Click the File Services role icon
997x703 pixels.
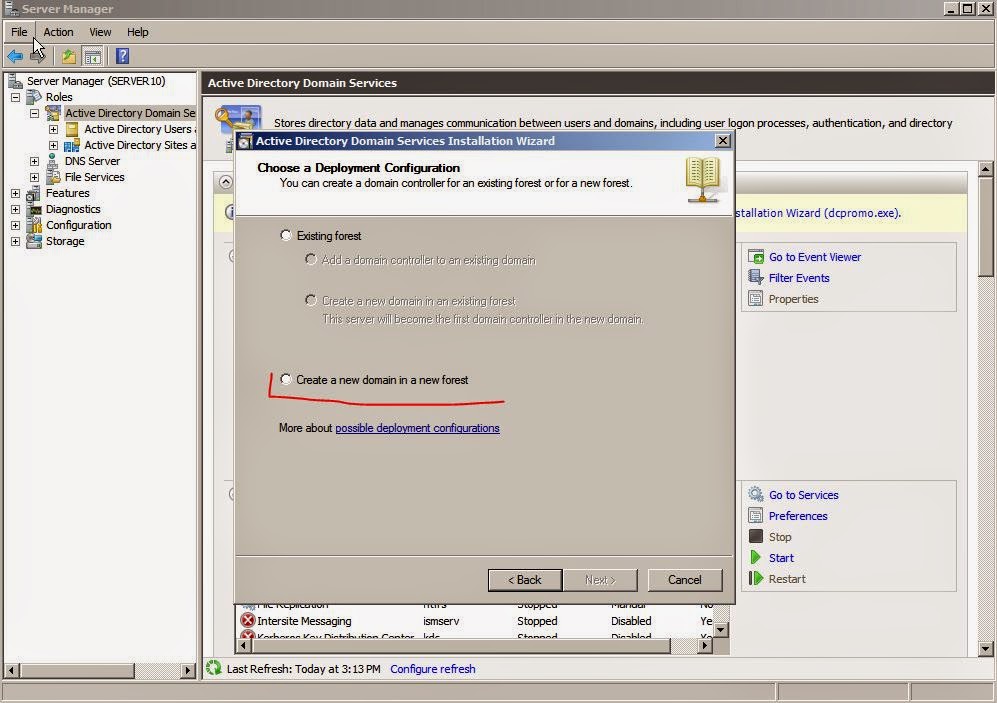click(53, 177)
